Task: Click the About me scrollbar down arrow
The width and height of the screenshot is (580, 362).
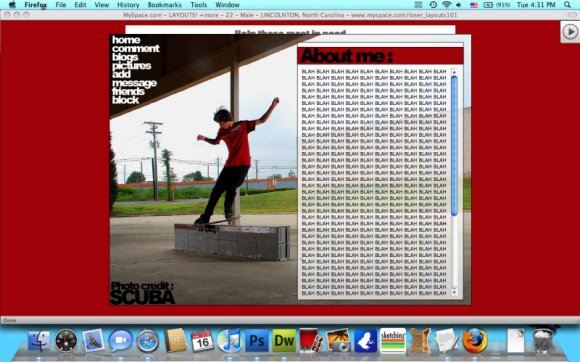Action: (x=454, y=292)
